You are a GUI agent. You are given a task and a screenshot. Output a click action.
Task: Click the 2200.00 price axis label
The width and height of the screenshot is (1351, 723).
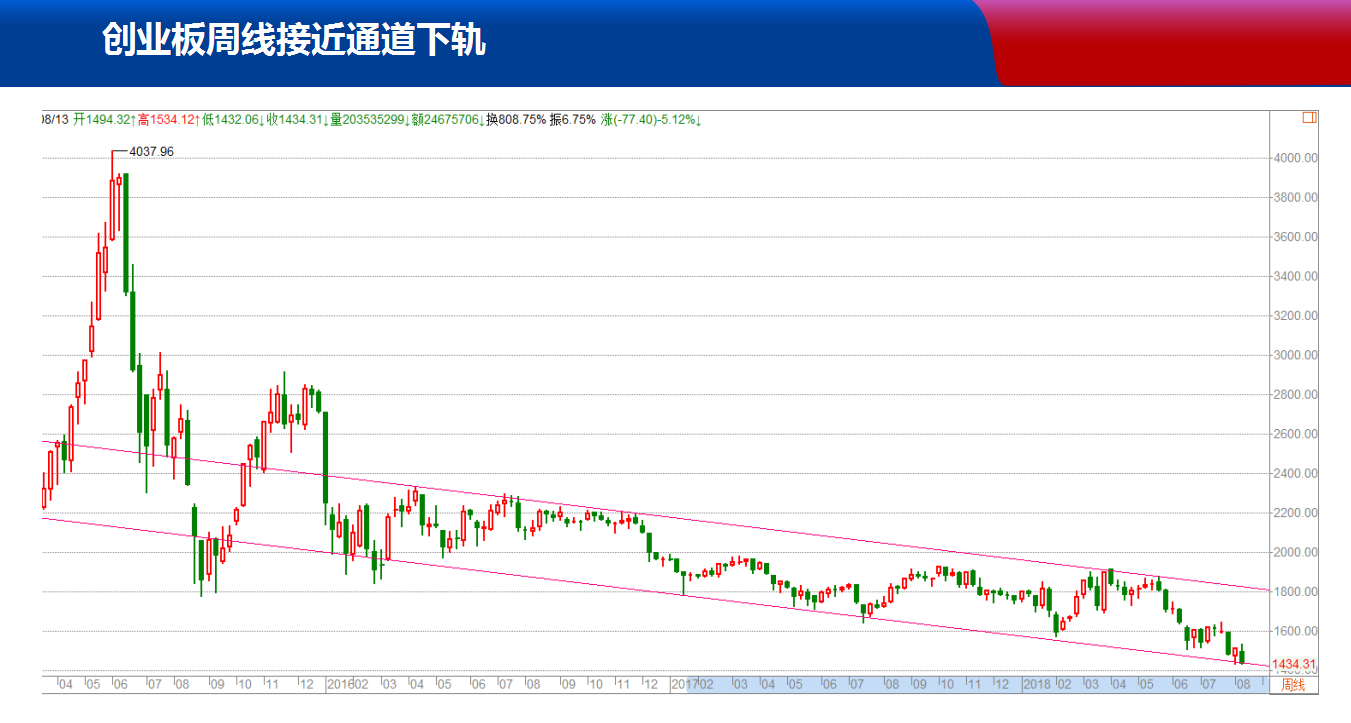[1295, 513]
